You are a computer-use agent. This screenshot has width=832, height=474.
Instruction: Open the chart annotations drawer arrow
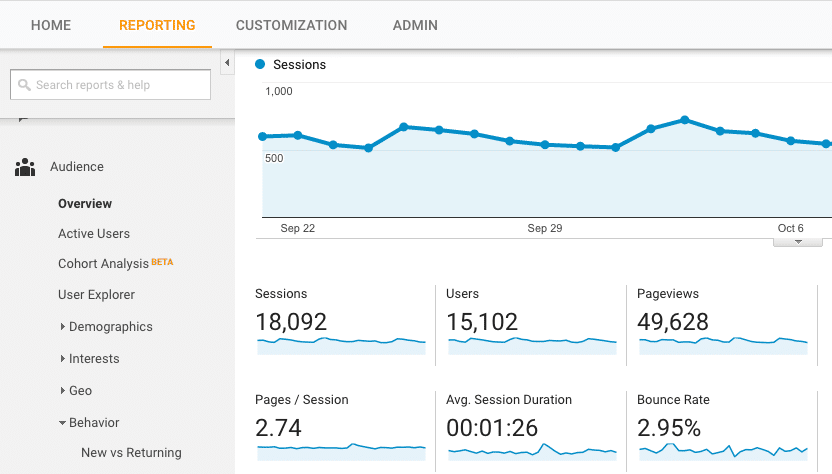click(x=798, y=242)
